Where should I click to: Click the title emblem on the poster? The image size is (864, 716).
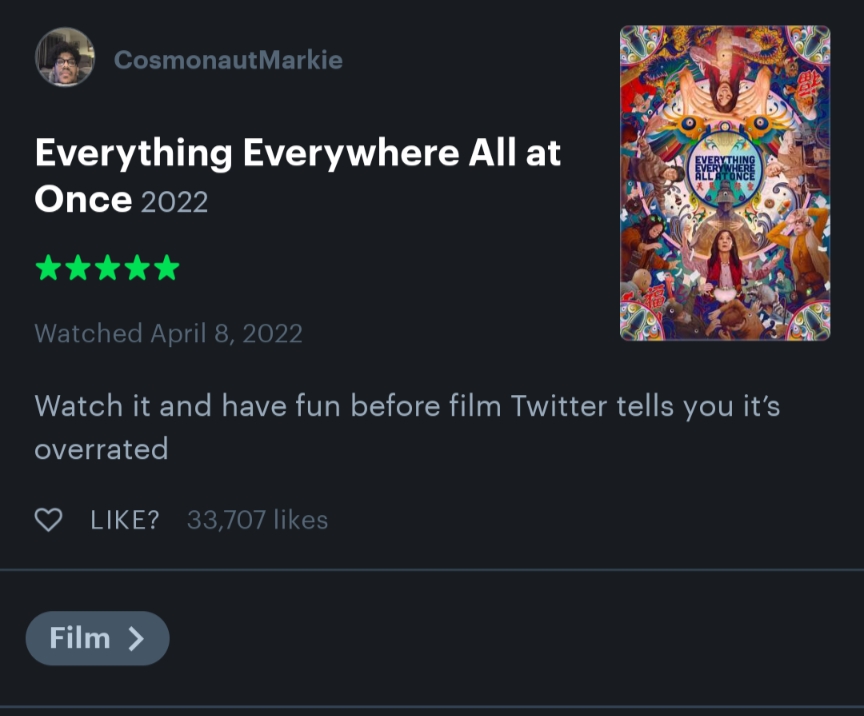coord(725,170)
